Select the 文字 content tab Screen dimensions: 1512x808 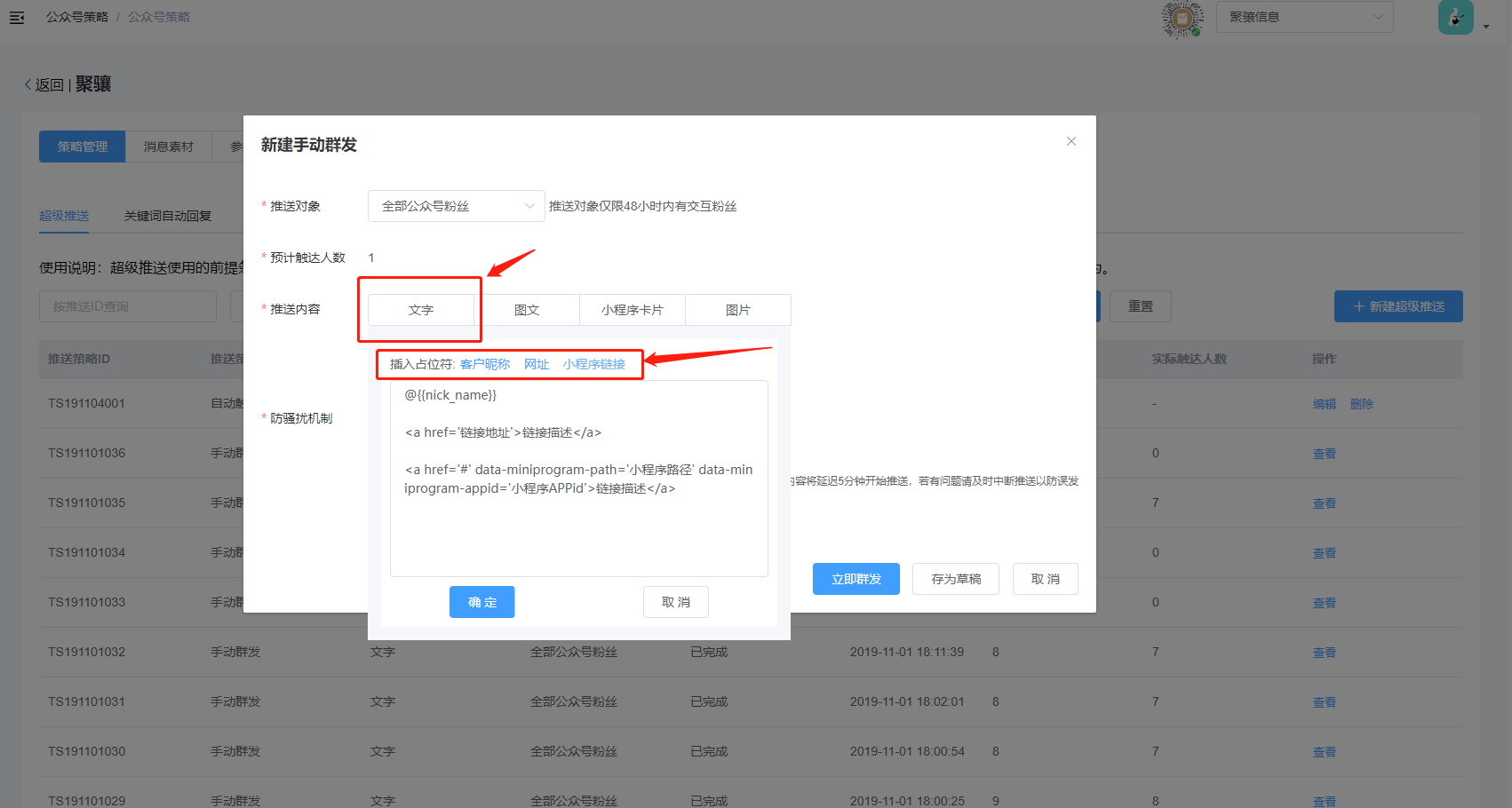421,310
